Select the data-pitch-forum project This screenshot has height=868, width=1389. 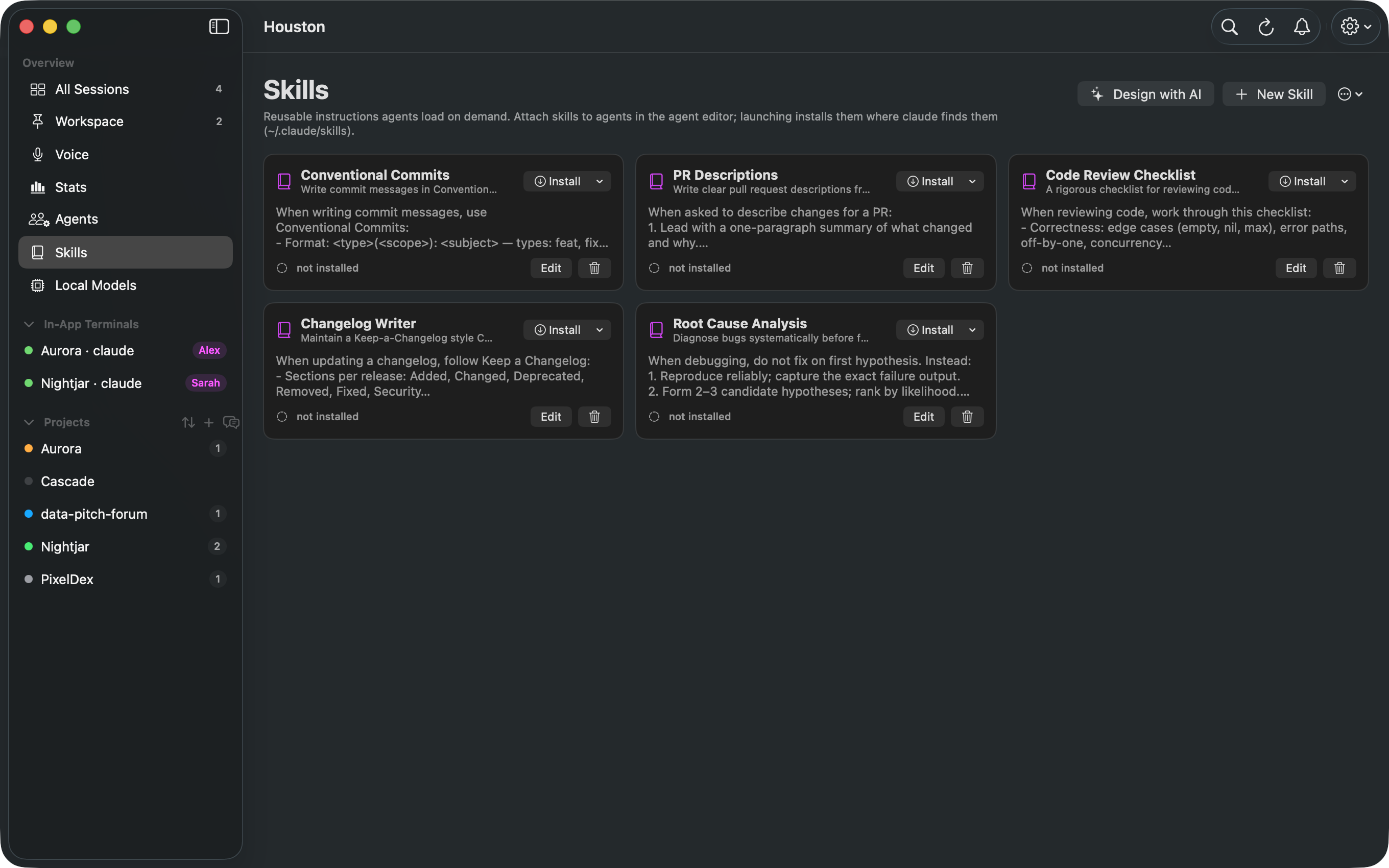(x=126, y=514)
